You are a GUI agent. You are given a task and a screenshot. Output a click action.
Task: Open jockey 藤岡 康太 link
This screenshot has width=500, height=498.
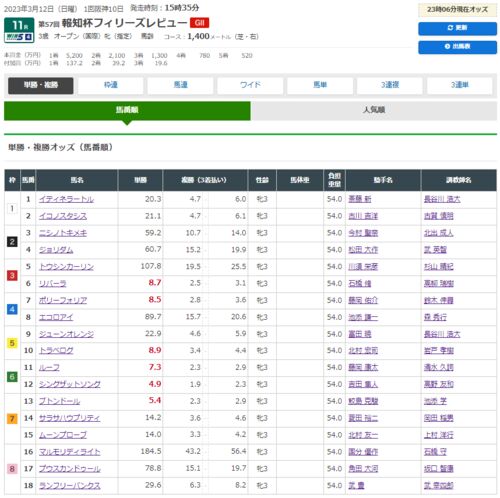(363, 368)
